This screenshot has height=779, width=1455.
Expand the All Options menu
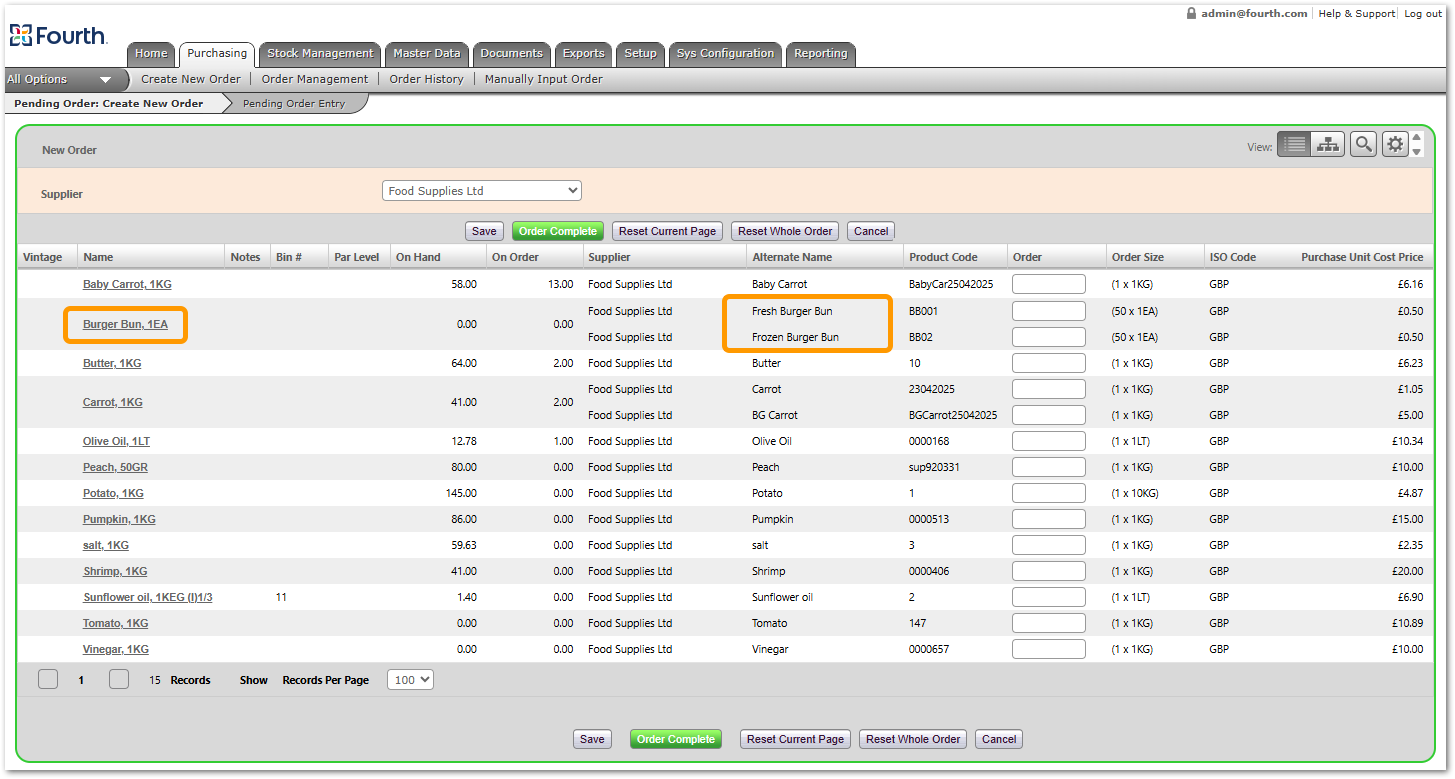60,80
